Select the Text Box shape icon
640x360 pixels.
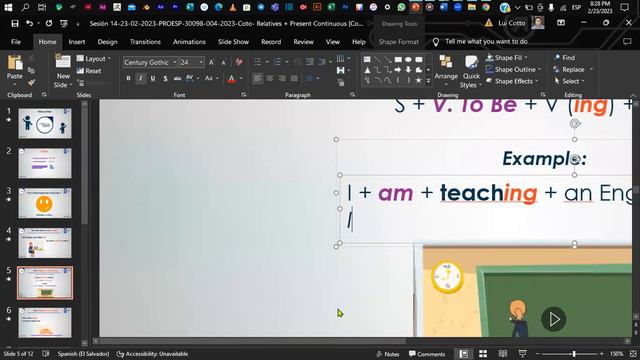coord(367,60)
